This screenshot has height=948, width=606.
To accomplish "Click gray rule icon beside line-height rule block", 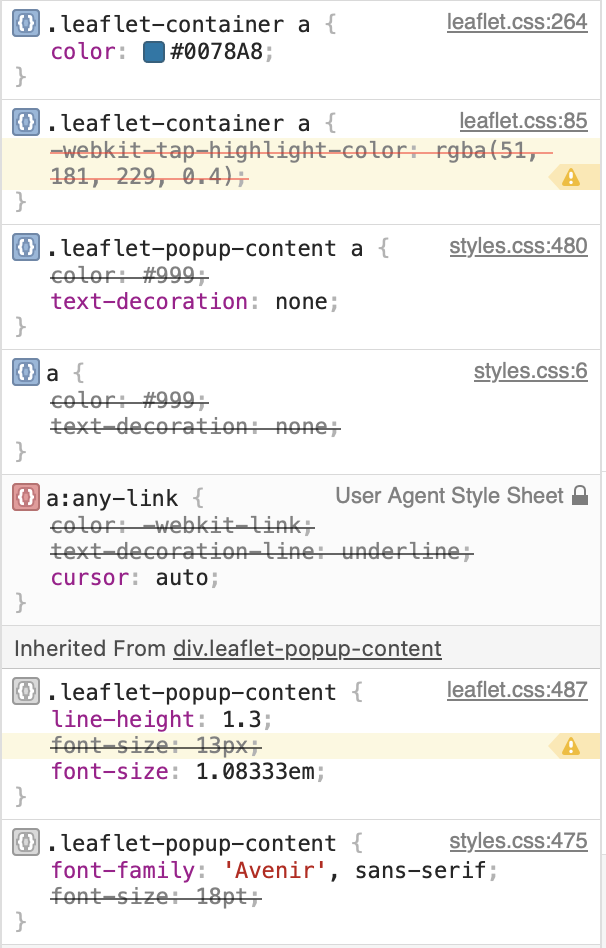I will 27,692.
